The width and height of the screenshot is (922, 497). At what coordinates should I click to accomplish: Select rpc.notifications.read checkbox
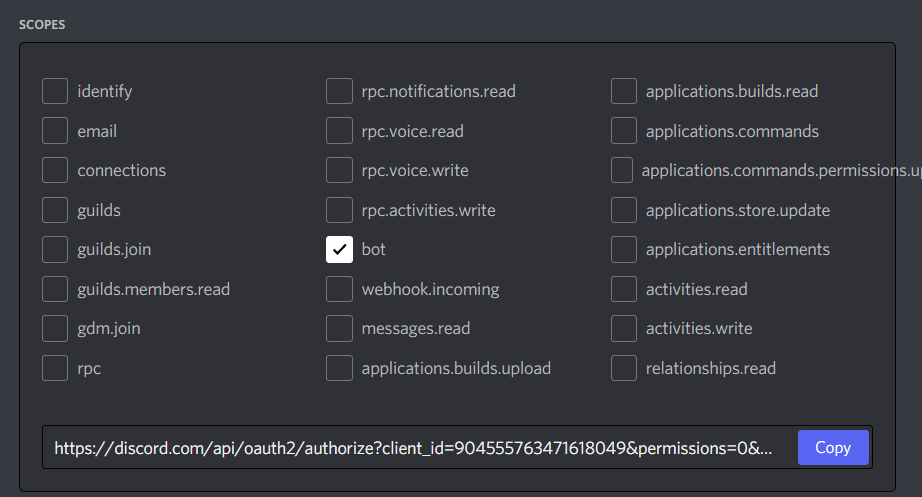tap(339, 91)
